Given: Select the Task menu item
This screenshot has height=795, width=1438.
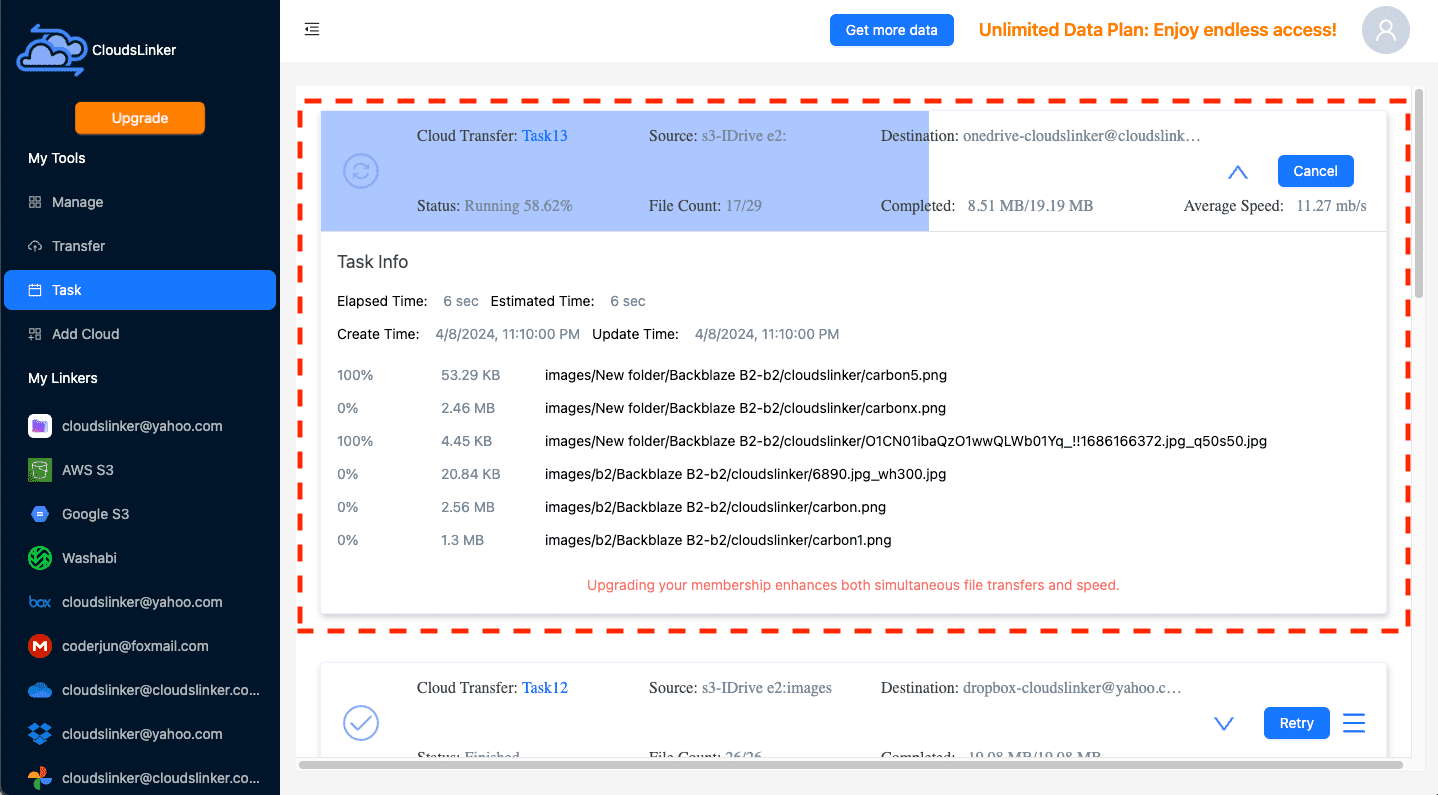Looking at the screenshot, I should 140,290.
